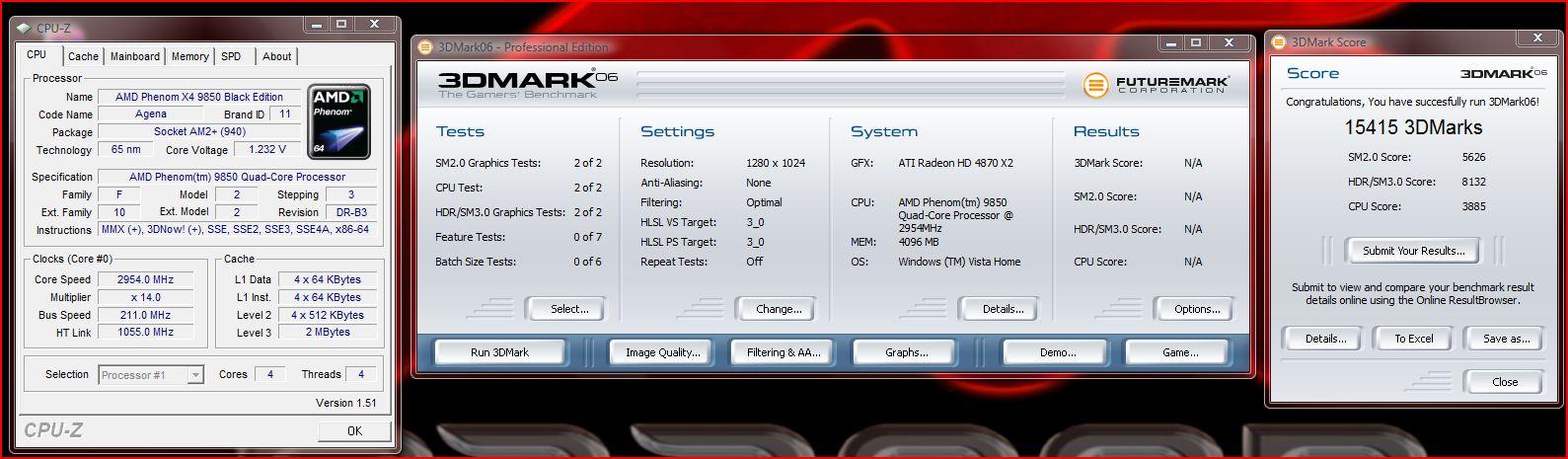Click Submit Your Results... button

pyautogui.click(x=1413, y=251)
